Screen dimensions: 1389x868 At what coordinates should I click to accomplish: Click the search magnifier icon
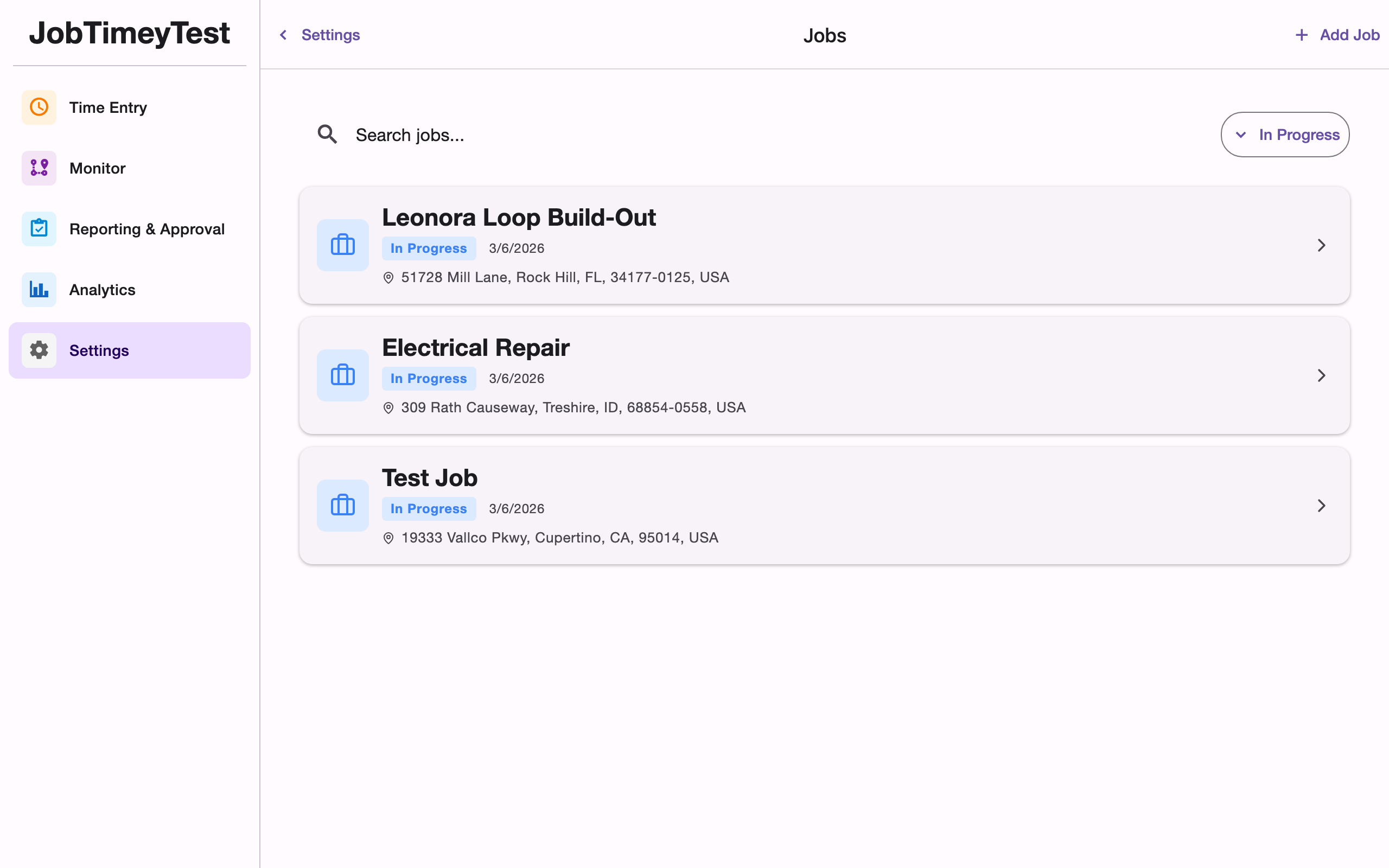327,134
